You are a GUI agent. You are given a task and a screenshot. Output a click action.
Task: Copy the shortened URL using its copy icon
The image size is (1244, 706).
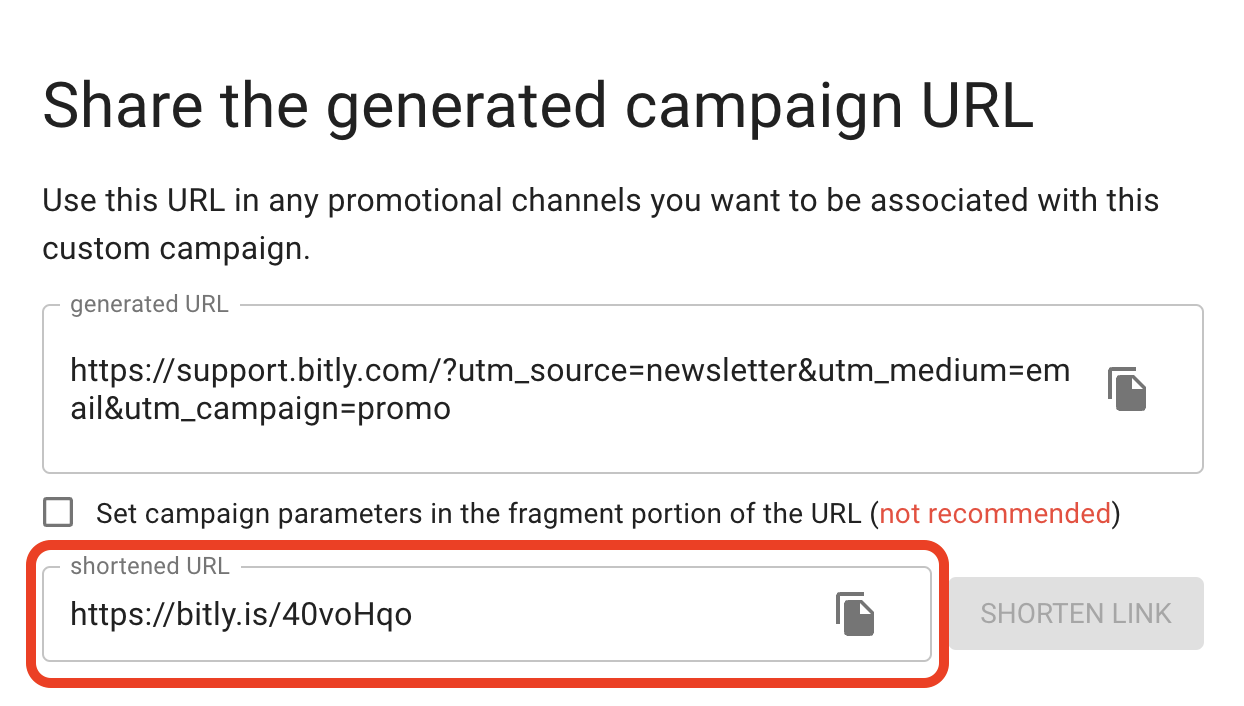click(855, 613)
